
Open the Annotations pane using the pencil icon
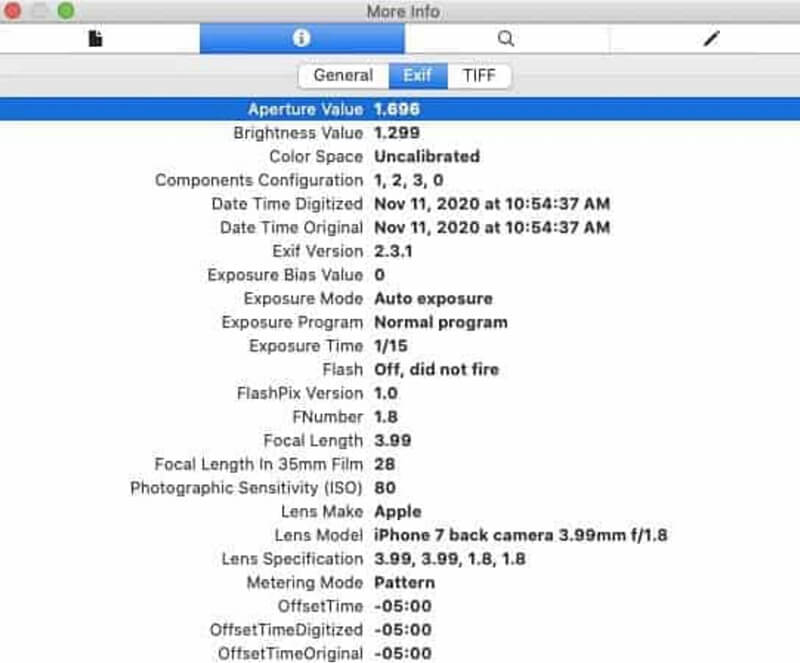pyautogui.click(x=710, y=40)
